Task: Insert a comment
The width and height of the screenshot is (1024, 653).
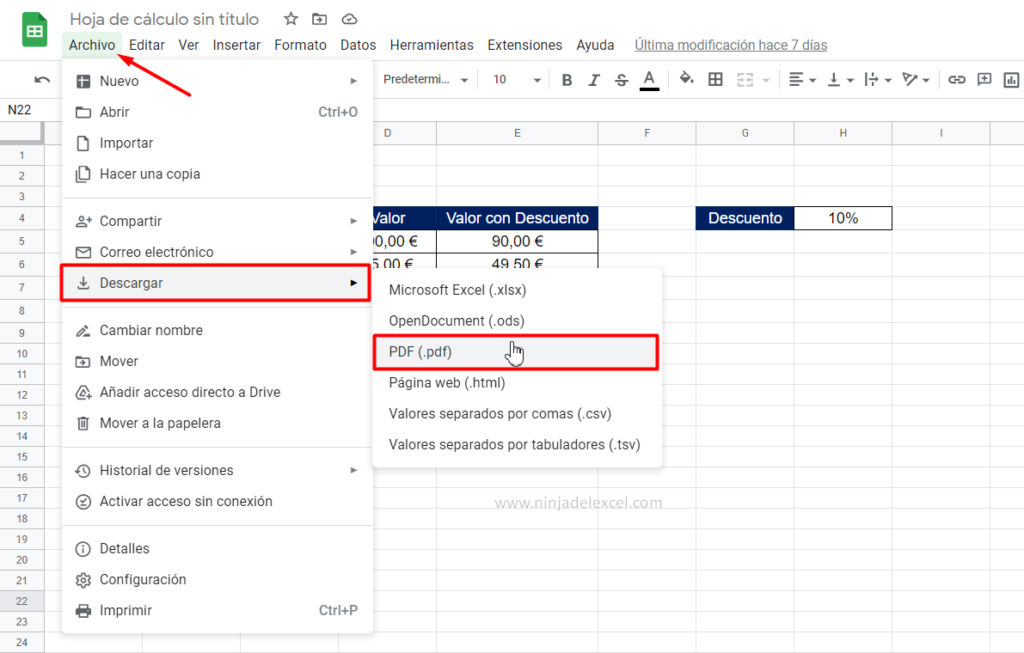Action: coord(983,79)
